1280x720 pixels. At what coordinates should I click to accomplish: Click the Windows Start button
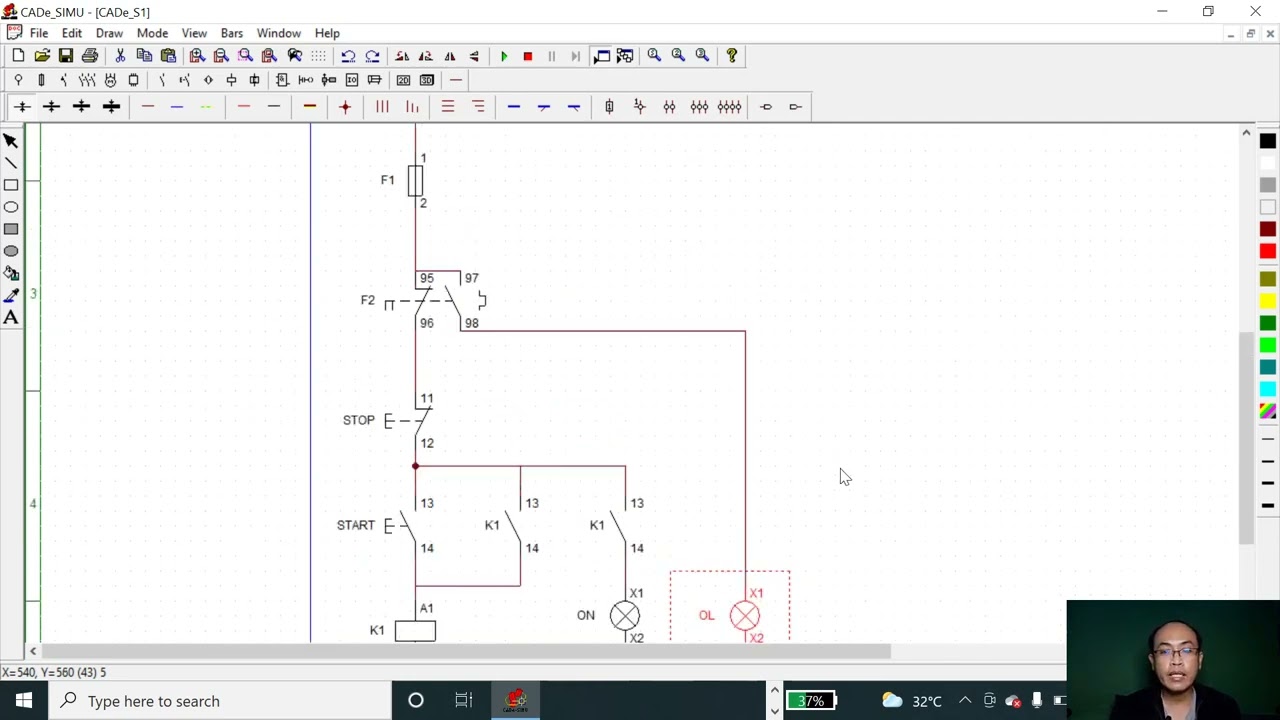click(x=23, y=701)
